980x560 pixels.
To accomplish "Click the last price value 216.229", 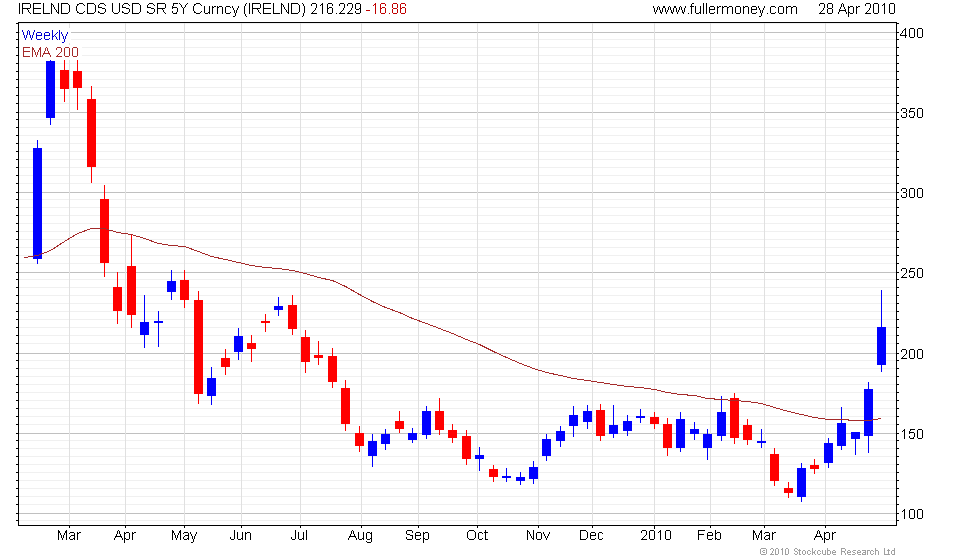I will tap(336, 9).
